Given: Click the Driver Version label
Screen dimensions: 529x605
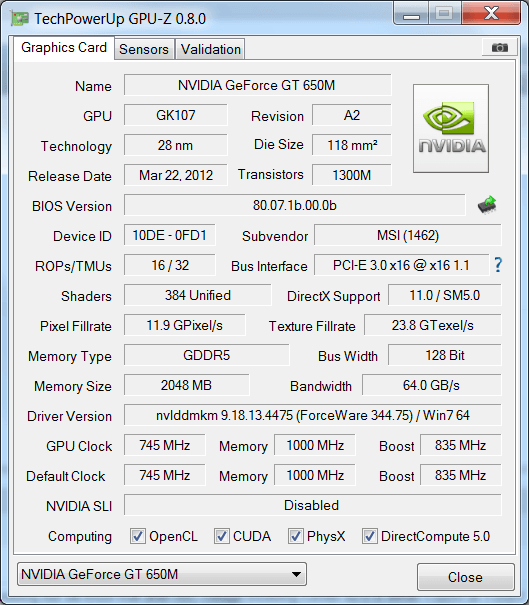Looking at the screenshot, I should point(69,416).
